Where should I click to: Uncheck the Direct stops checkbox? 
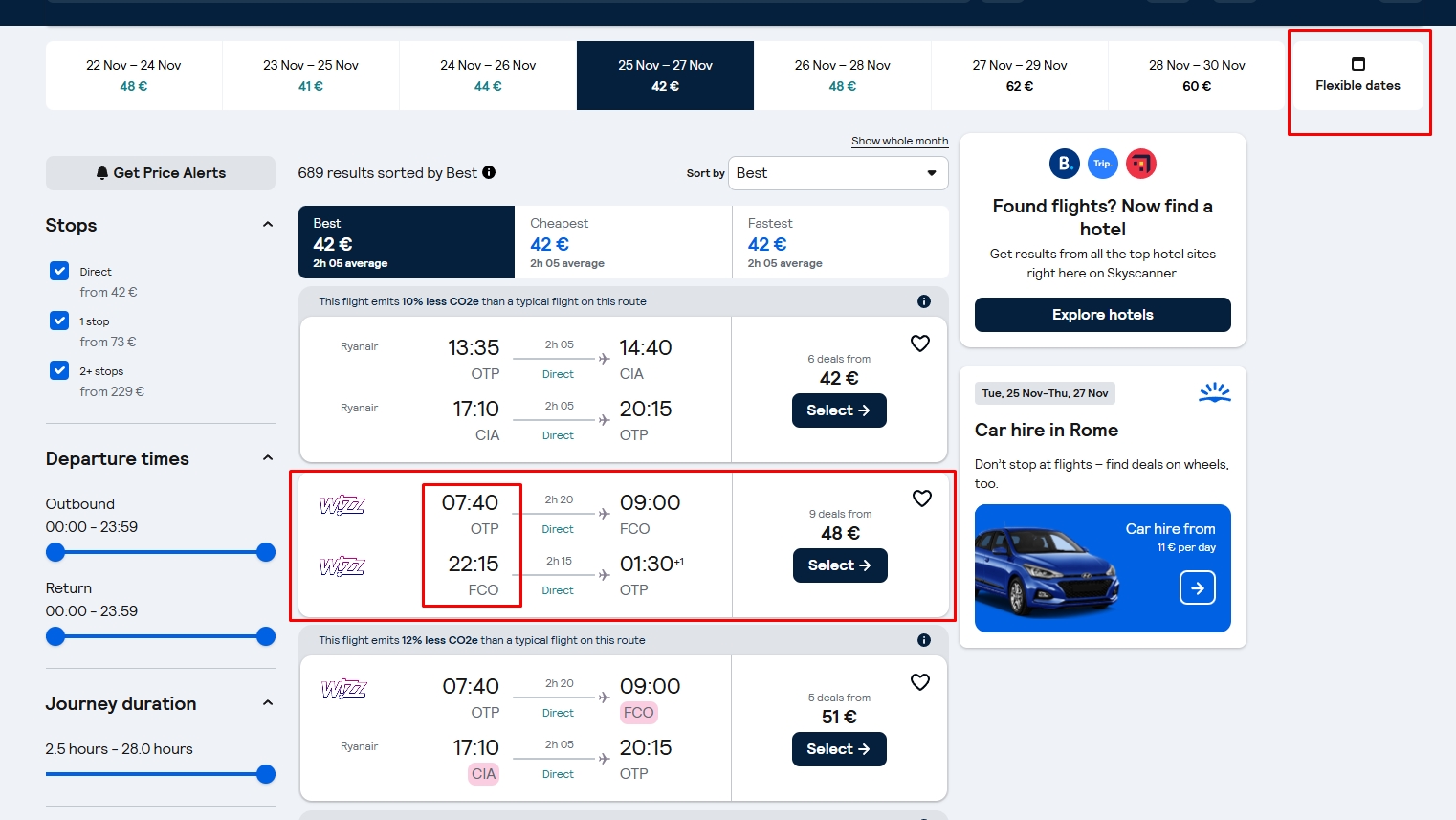59,272
